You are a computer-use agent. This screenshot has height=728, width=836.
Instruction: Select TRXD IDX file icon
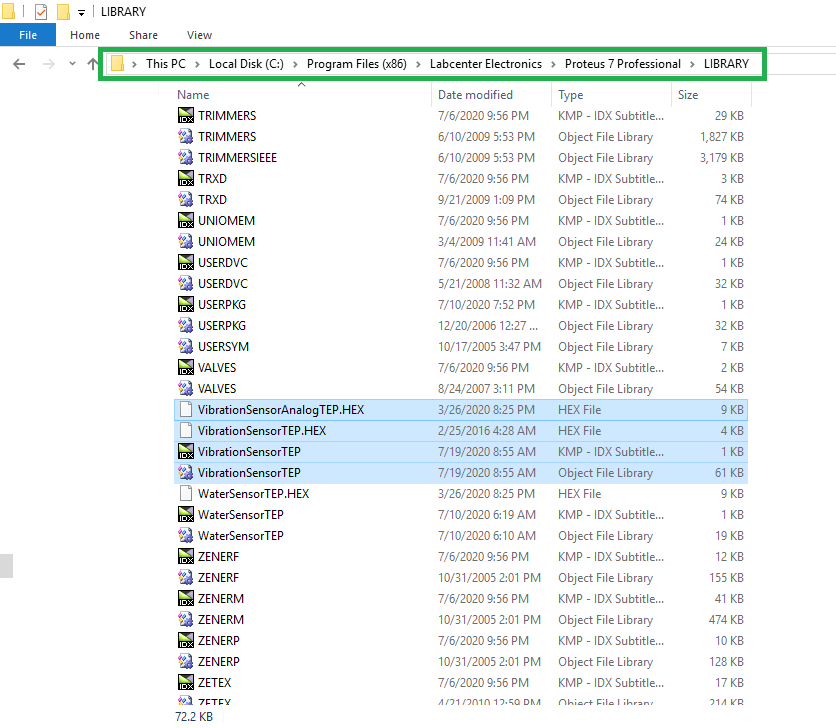point(186,179)
